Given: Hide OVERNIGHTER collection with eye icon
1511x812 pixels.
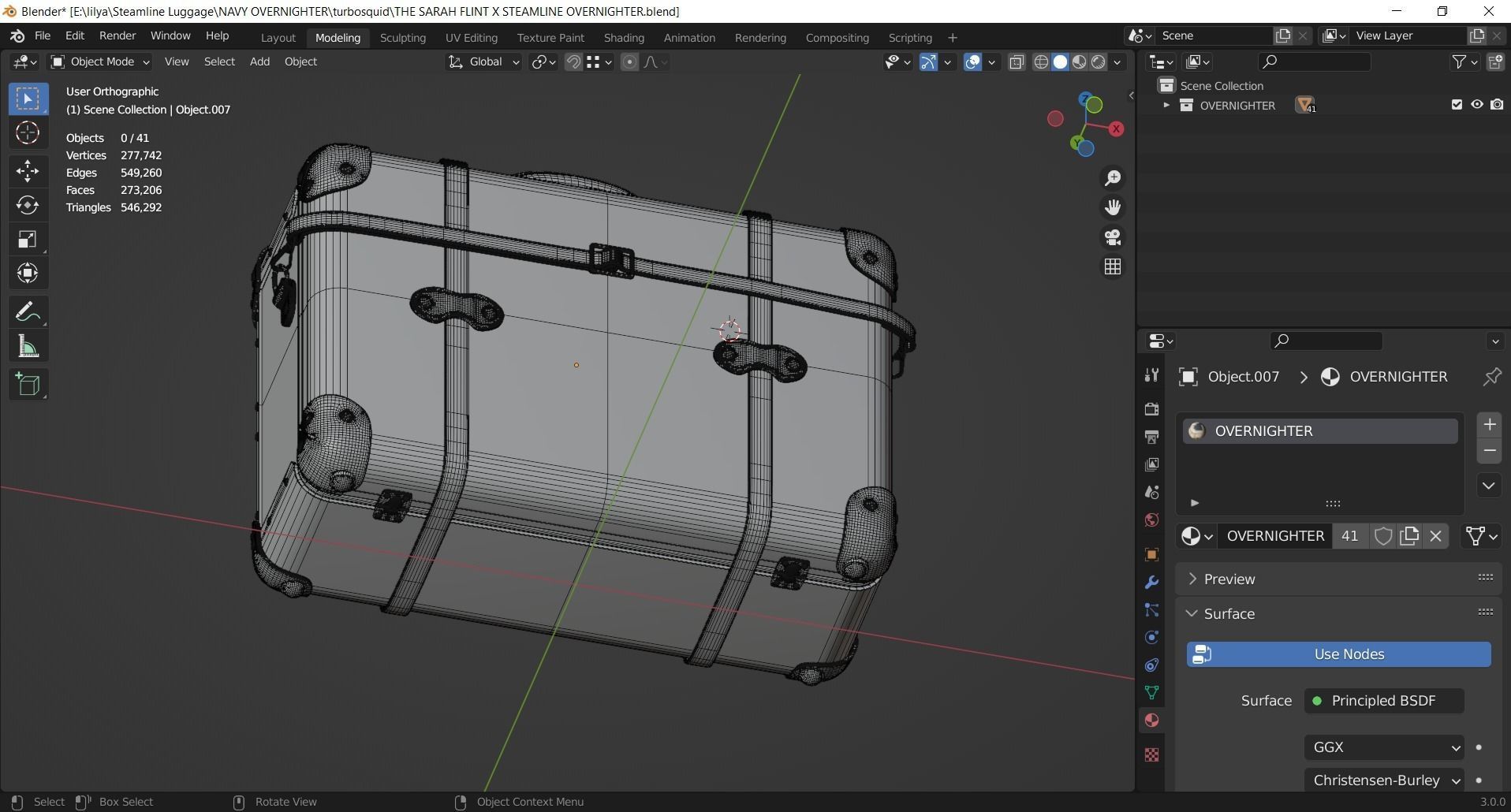Looking at the screenshot, I should point(1476,105).
